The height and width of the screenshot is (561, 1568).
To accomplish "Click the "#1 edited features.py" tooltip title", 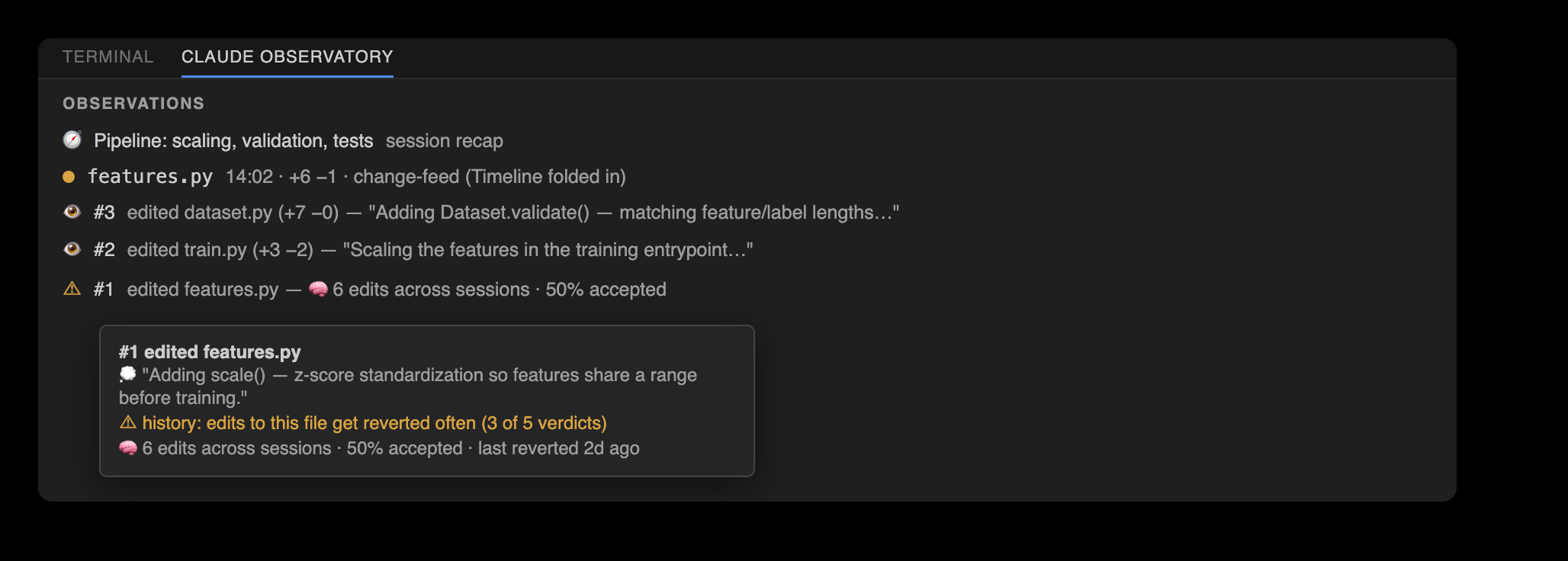I will click(210, 351).
